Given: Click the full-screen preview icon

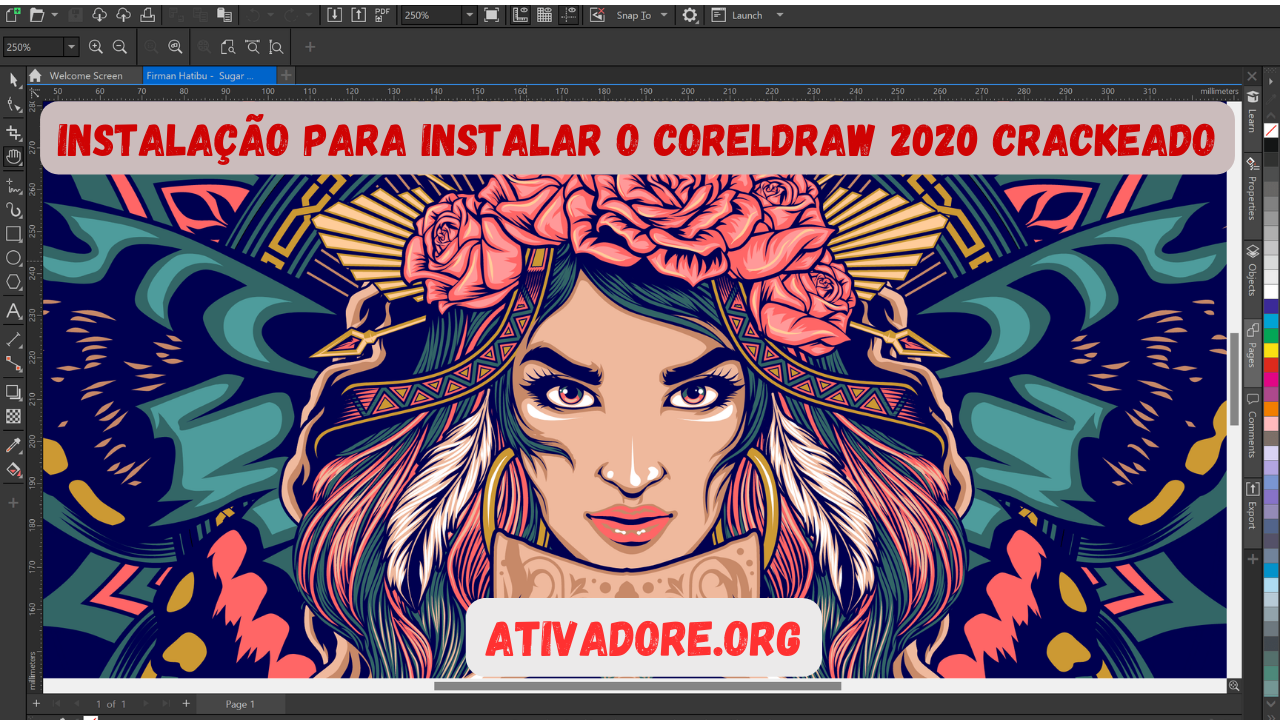Looking at the screenshot, I should coord(491,15).
